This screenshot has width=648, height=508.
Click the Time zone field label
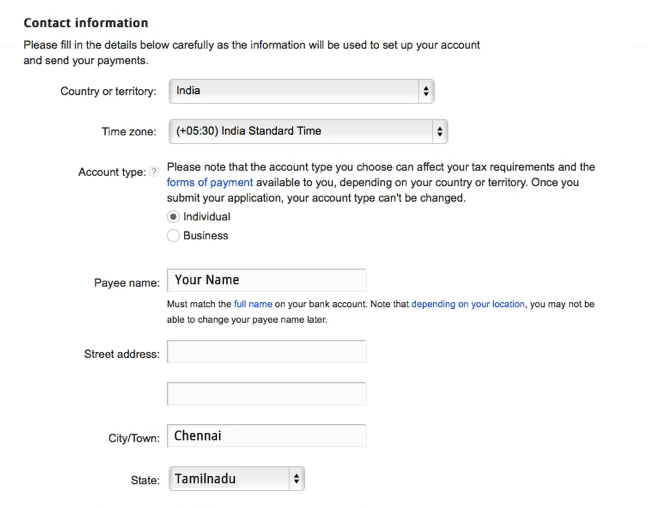124,132
